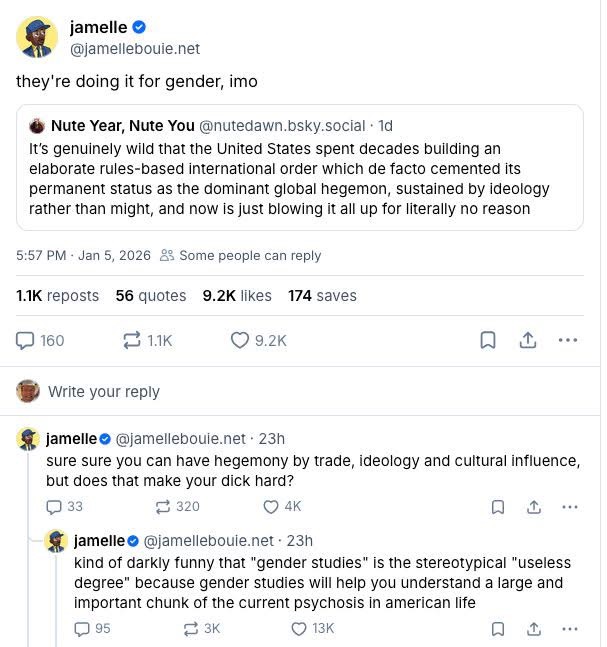Bookmark the main jamelle post
607x647 pixels.
pos(487,340)
